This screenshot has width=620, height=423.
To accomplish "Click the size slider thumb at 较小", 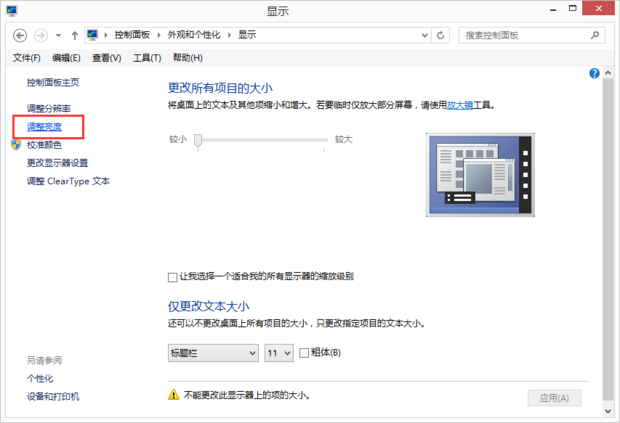I will 198,140.
